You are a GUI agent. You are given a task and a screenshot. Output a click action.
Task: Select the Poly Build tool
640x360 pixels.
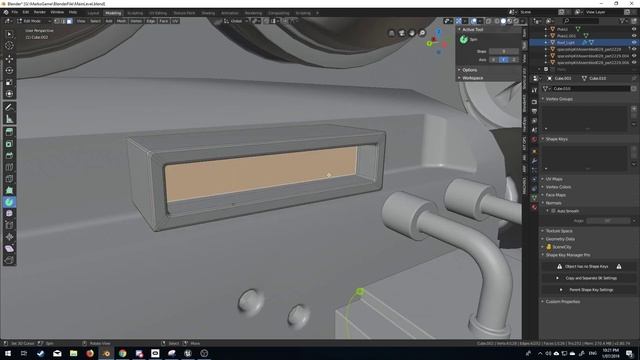9,190
